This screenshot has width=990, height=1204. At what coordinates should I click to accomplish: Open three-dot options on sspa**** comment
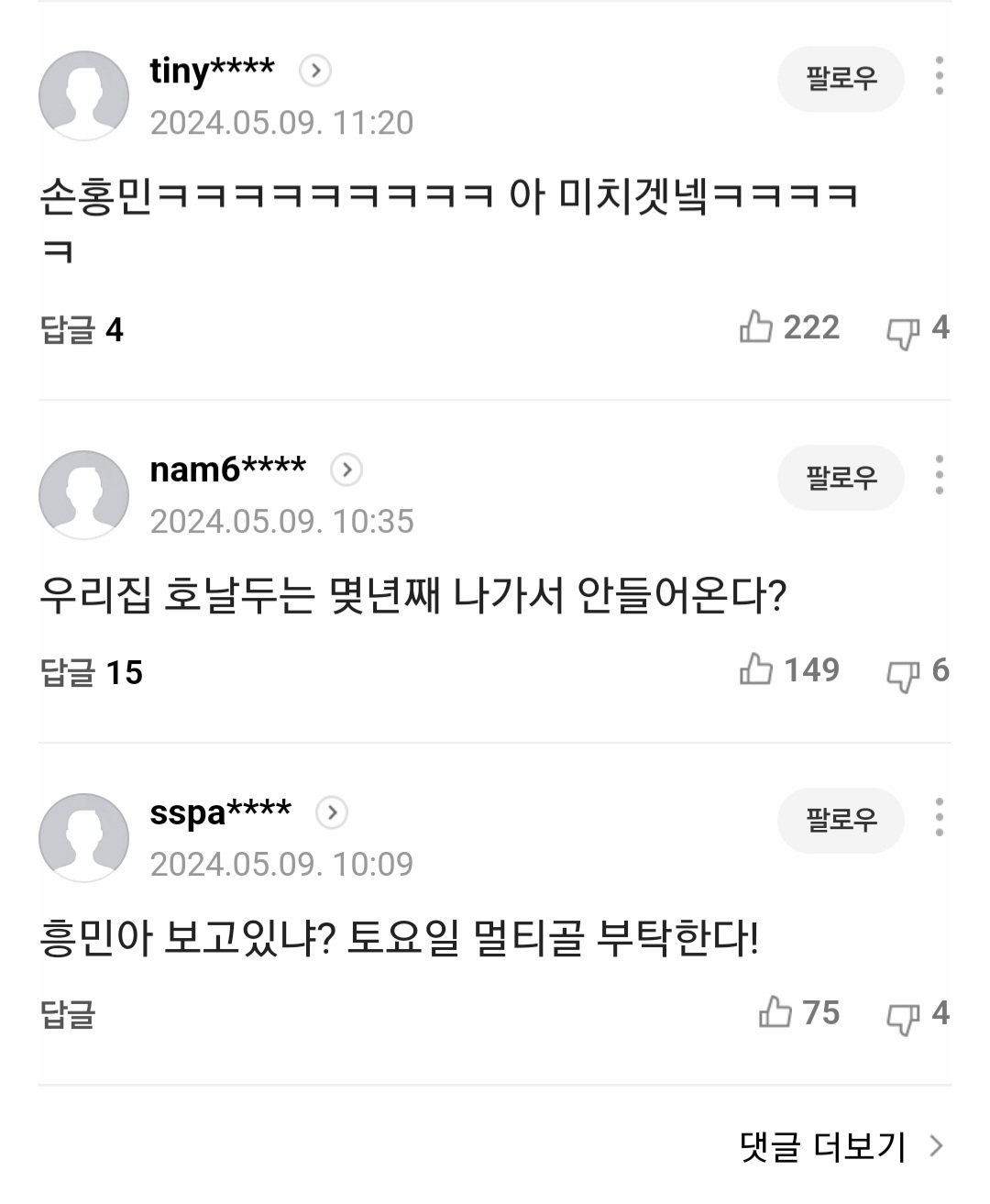[x=939, y=817]
